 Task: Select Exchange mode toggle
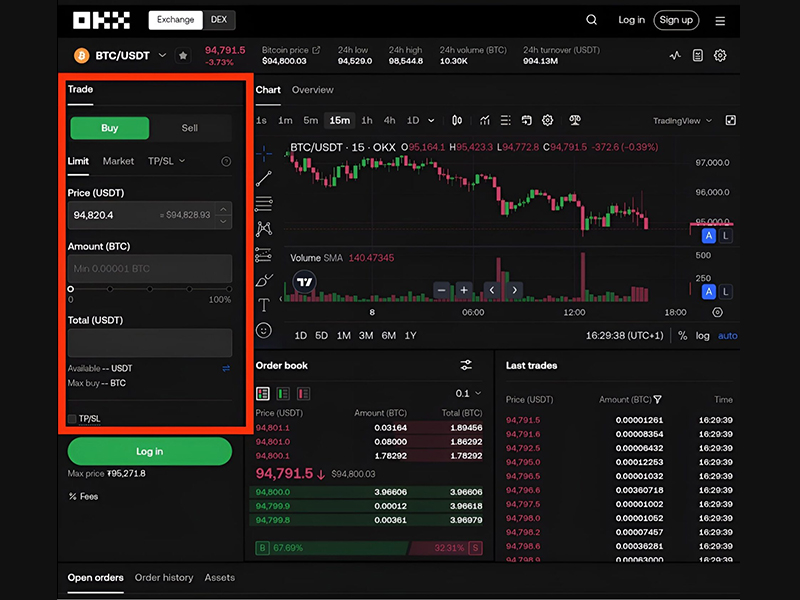[x=176, y=20]
